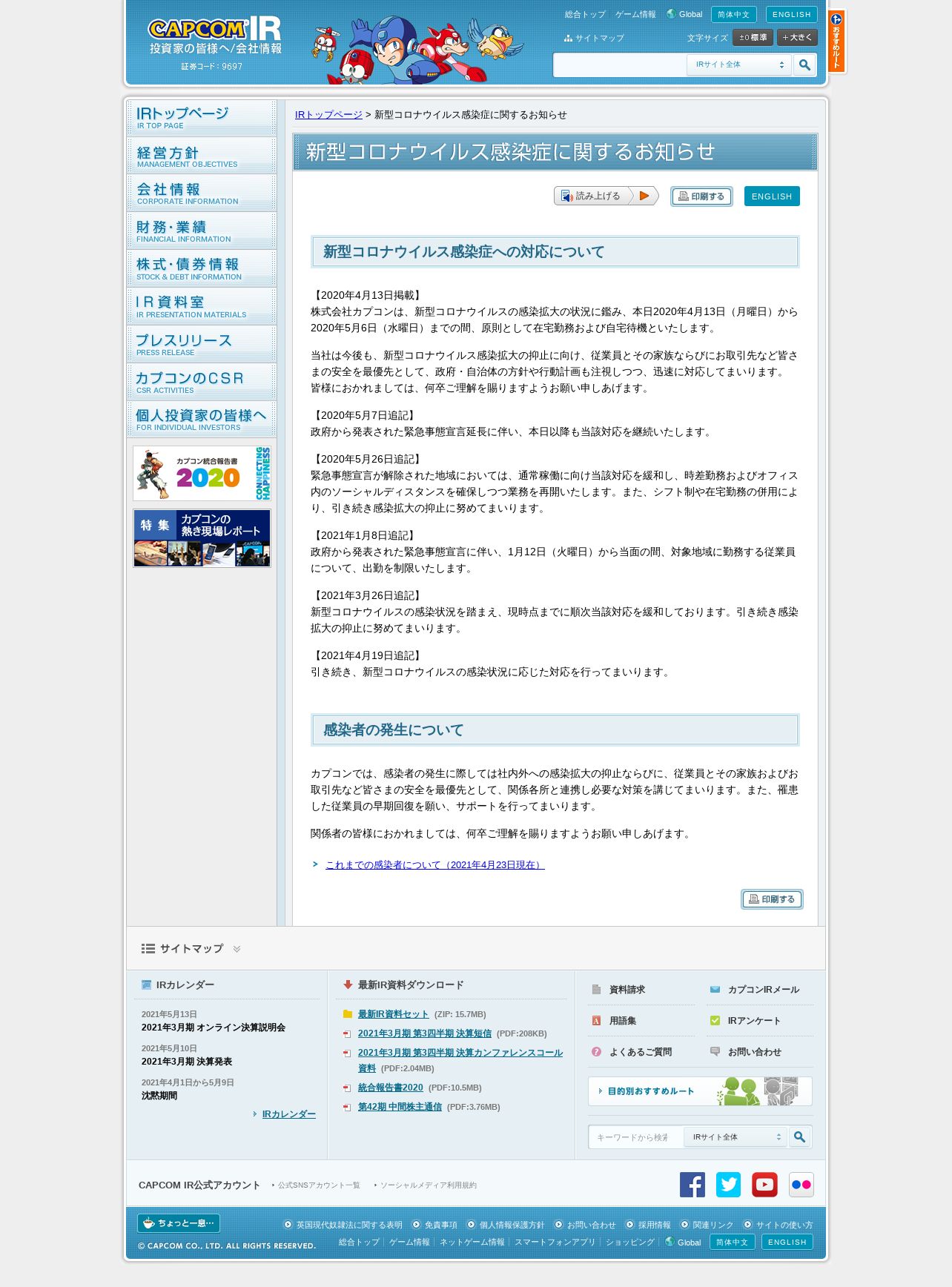
Task: Open the IRサイト全体 header search dropdown
Action: [738, 65]
